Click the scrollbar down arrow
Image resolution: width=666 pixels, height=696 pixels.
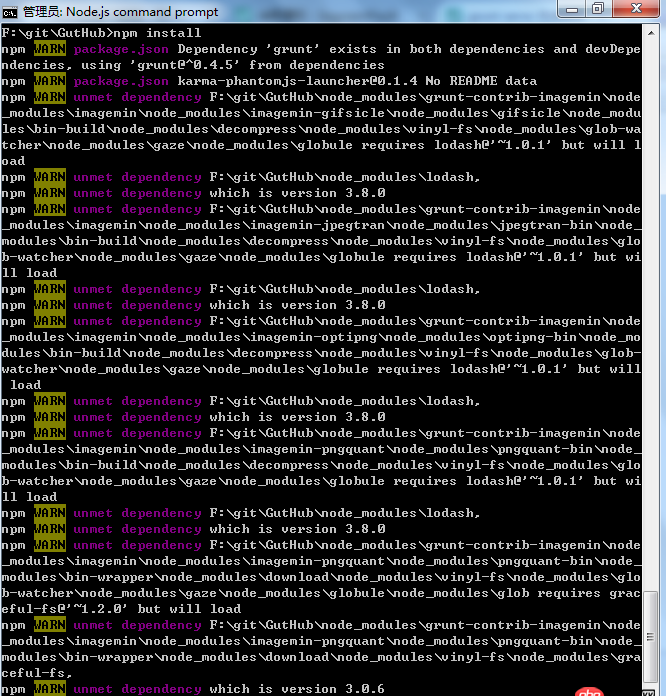point(651,687)
